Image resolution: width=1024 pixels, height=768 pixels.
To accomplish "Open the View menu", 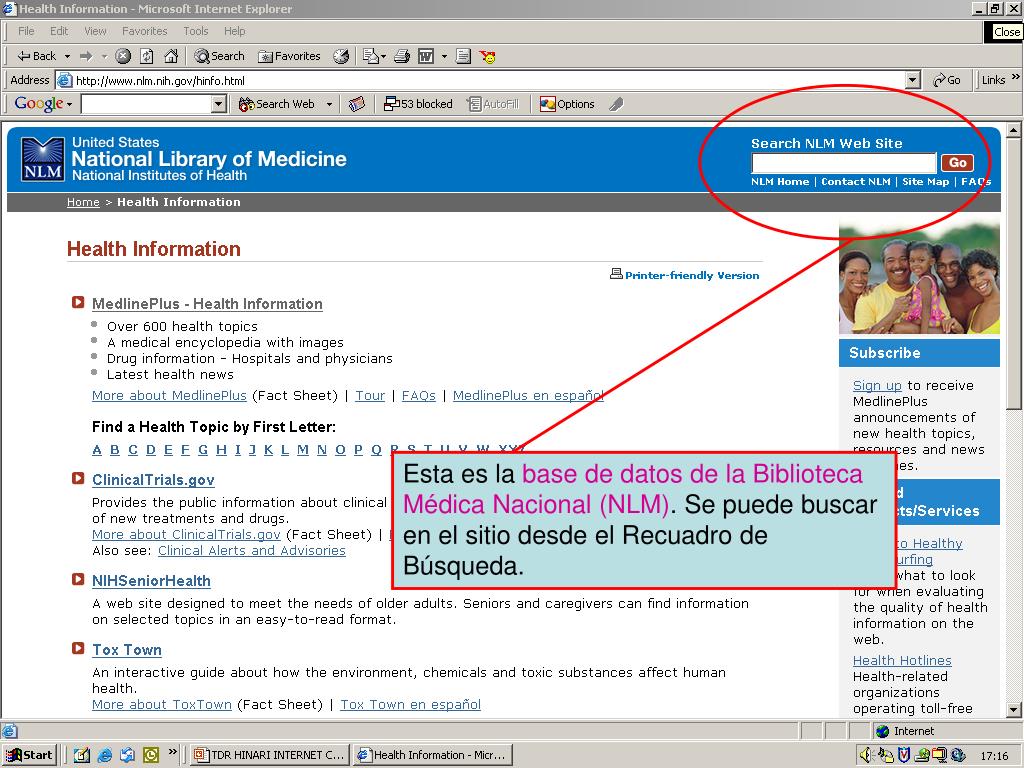I will [x=95, y=31].
